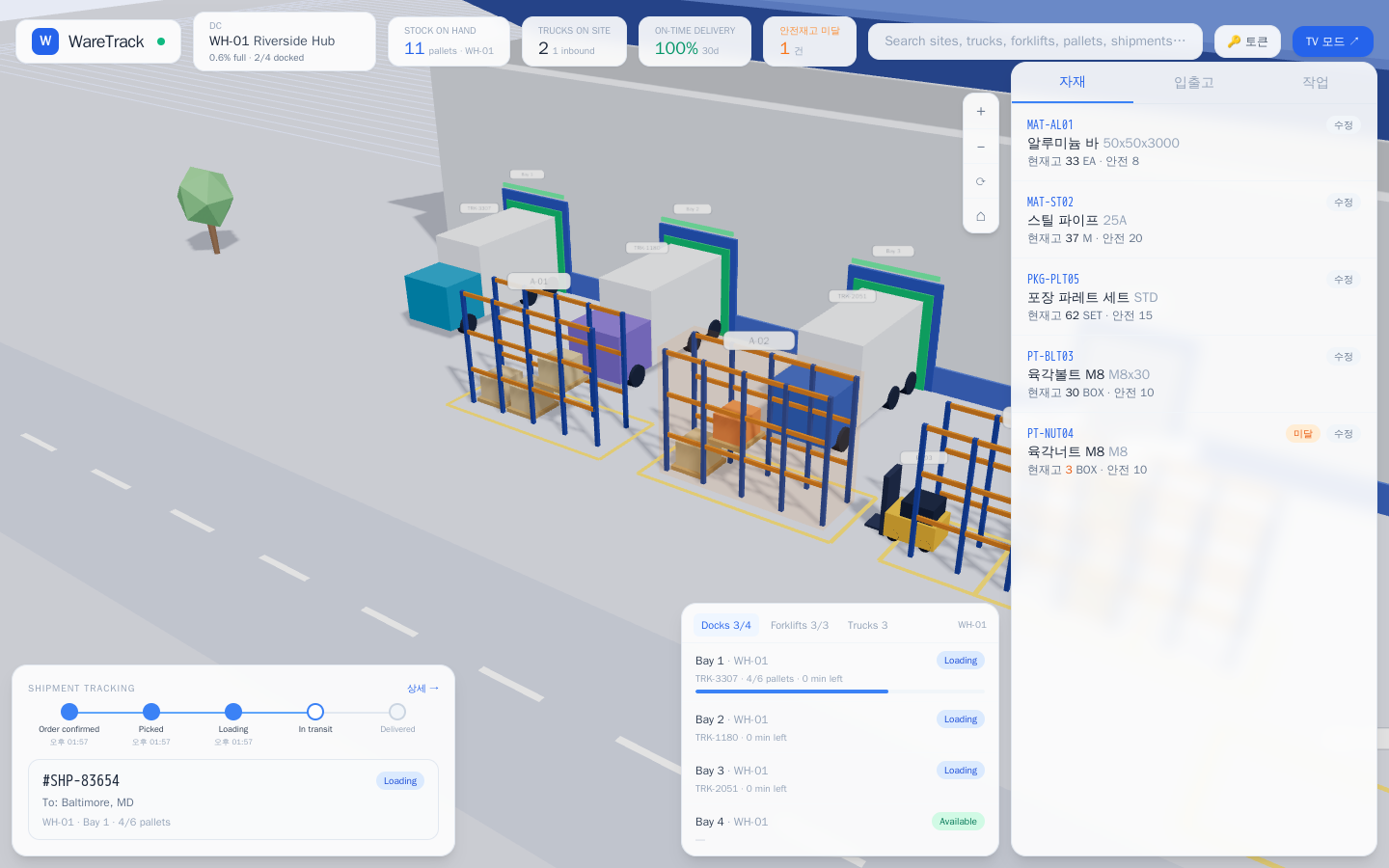Edit PKG-PLT05 using its 수정 button

1344,280
